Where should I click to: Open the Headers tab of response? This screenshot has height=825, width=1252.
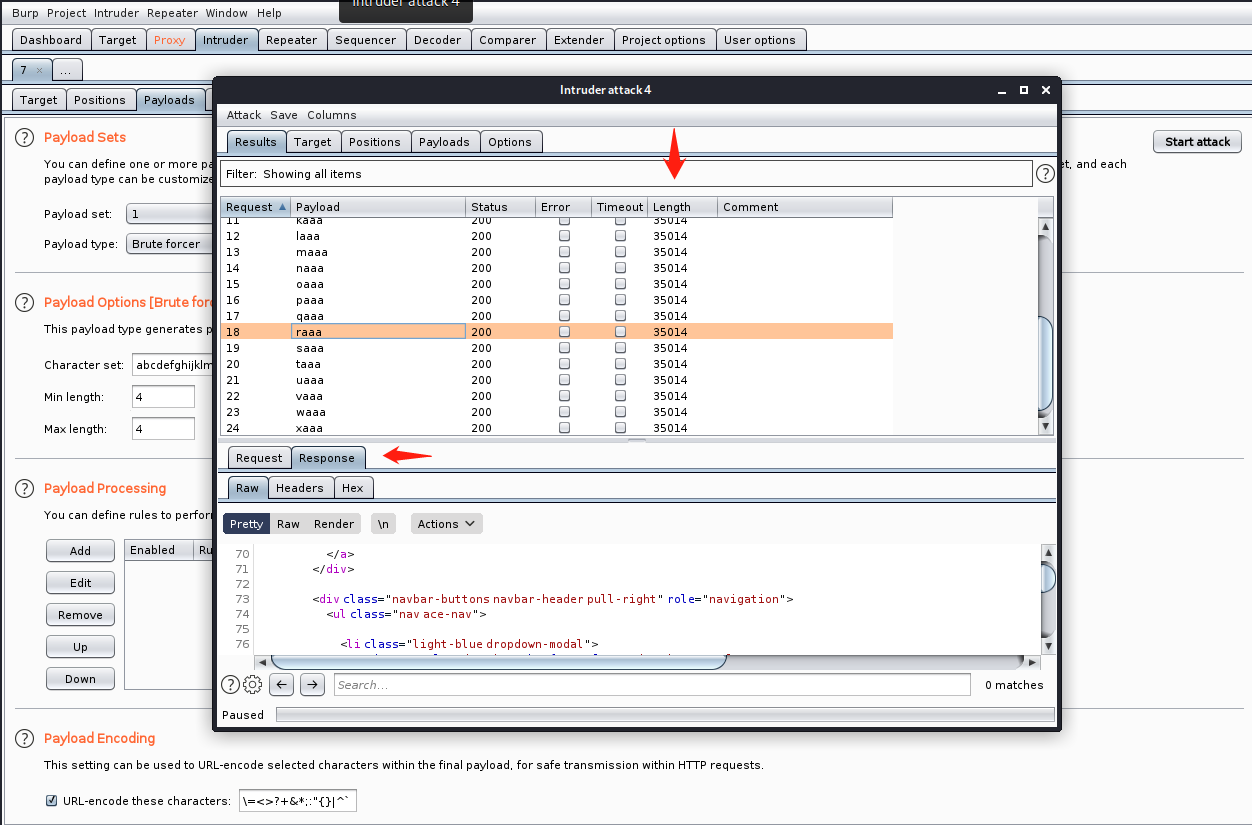tap(300, 488)
